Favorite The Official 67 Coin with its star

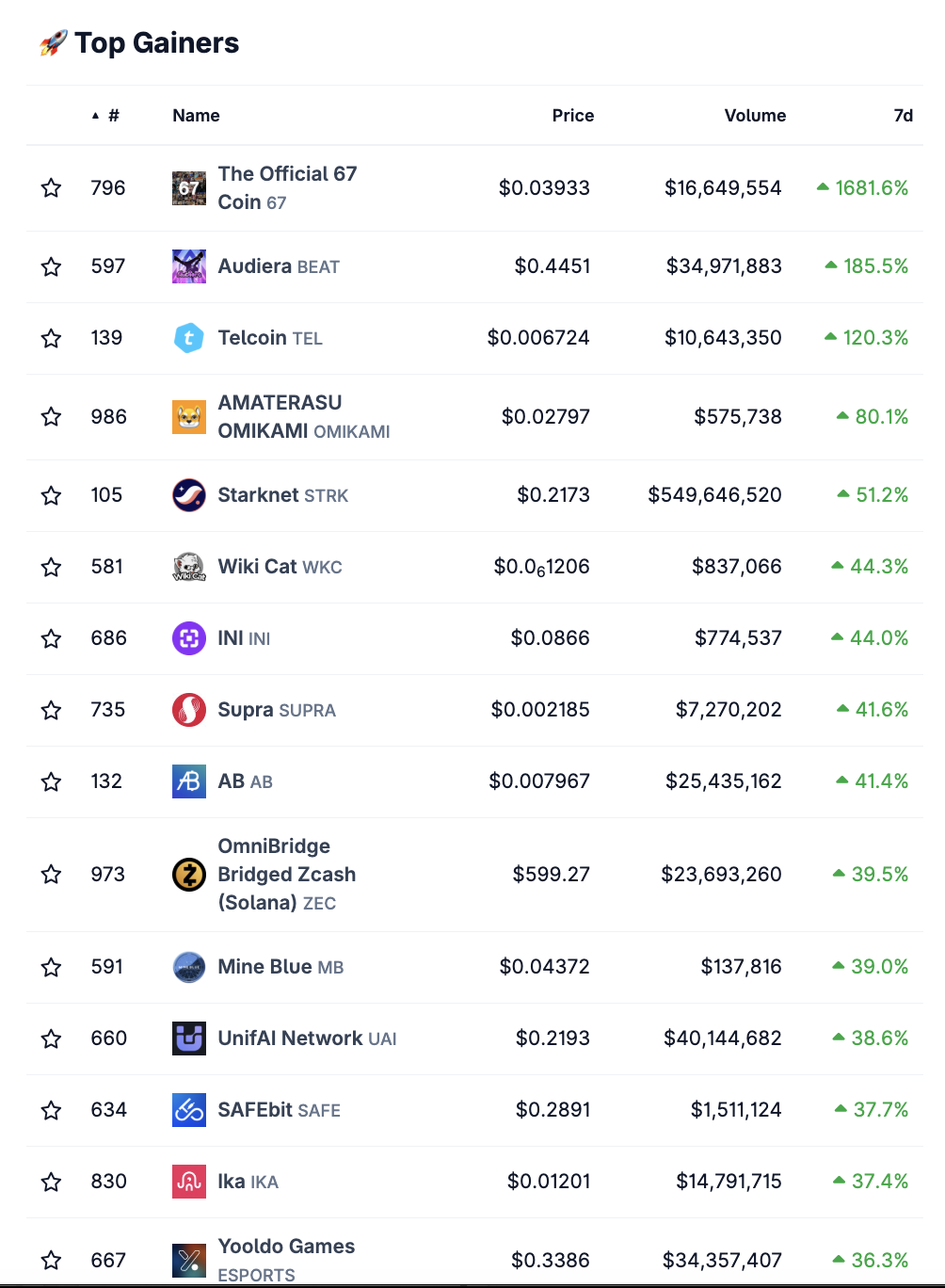(51, 187)
